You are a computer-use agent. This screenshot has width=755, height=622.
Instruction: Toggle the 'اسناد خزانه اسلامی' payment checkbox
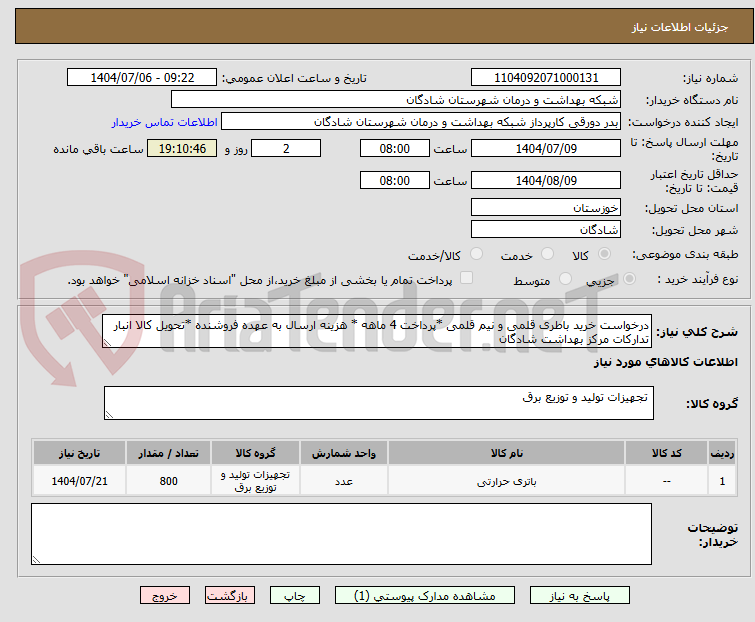[x=466, y=280]
